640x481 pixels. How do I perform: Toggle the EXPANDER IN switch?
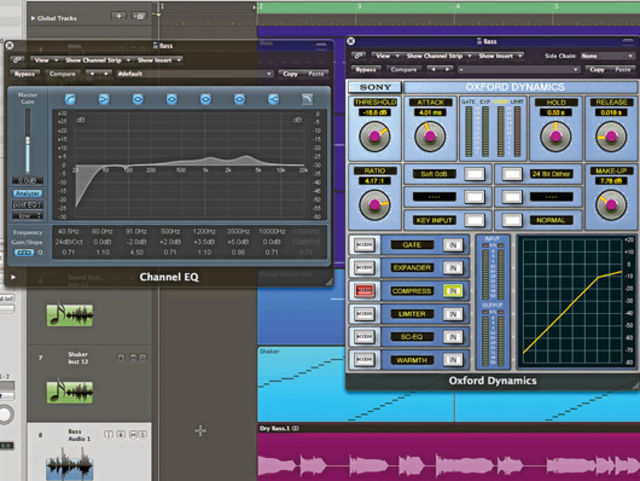point(453,268)
